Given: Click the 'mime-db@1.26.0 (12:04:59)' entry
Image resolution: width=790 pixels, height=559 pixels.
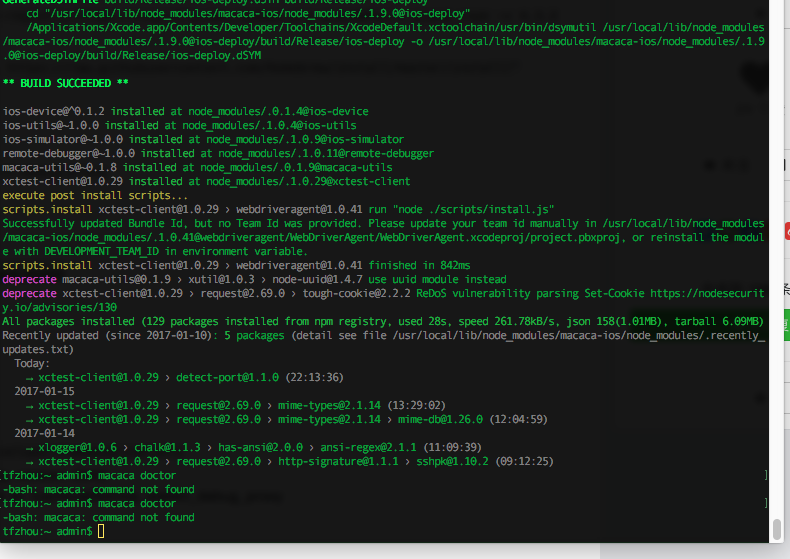Looking at the screenshot, I should (472, 420).
